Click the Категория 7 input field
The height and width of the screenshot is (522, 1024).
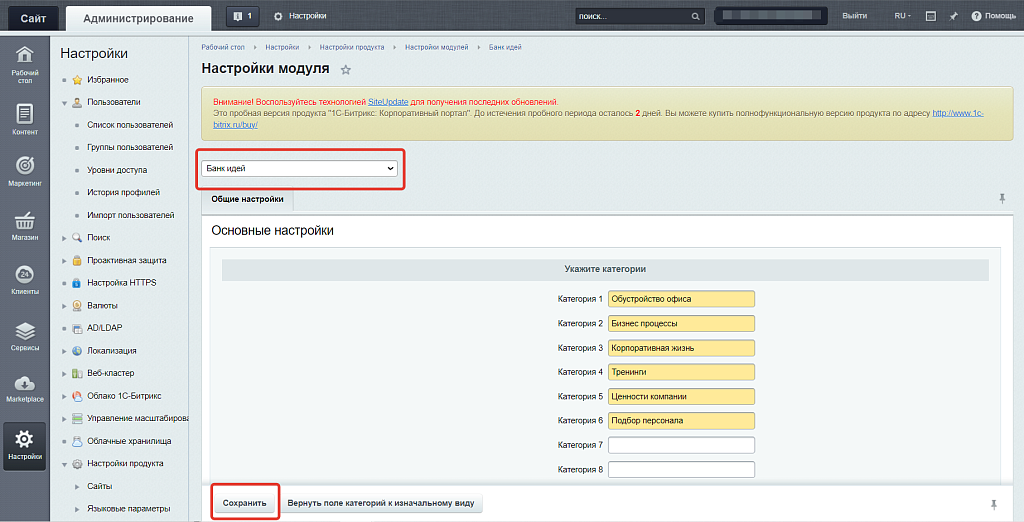pos(681,445)
